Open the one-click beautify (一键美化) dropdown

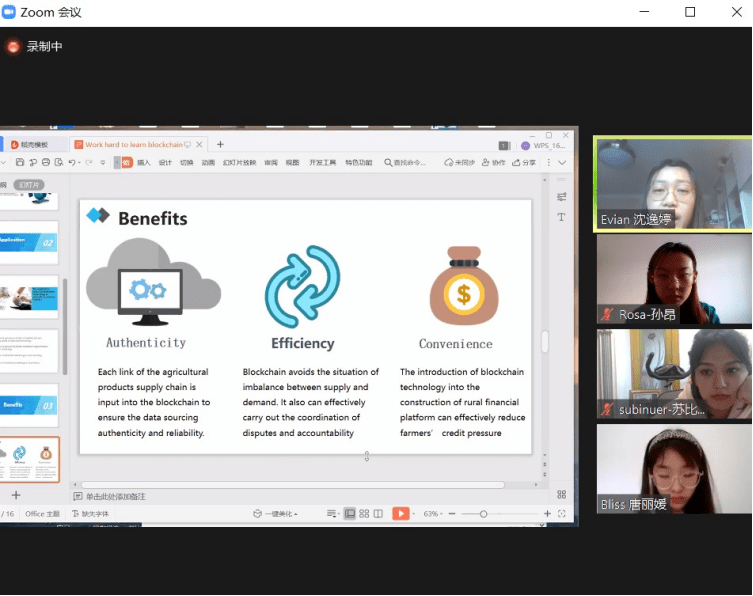tap(278, 513)
